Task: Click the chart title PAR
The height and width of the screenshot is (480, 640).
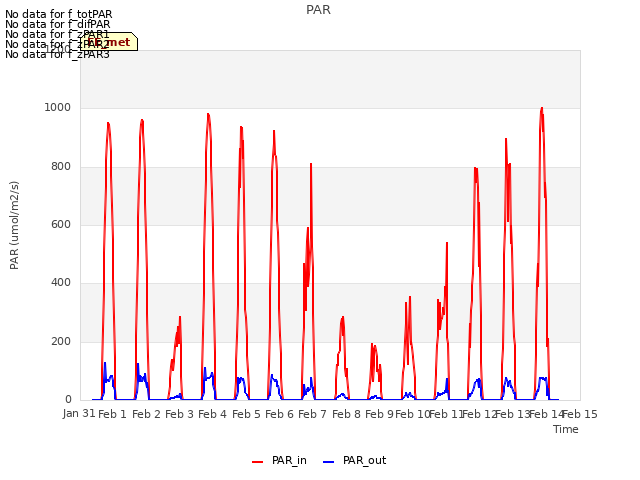Action: pos(318,10)
